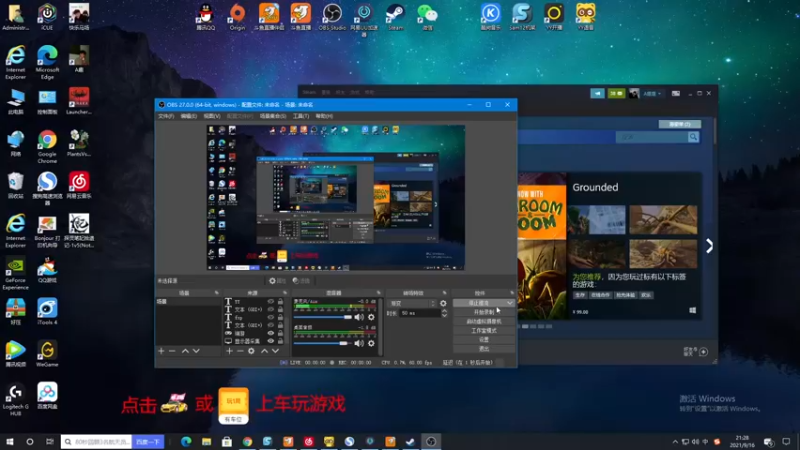Click Steam store search field
This screenshot has width=800, height=450.
(x=652, y=137)
